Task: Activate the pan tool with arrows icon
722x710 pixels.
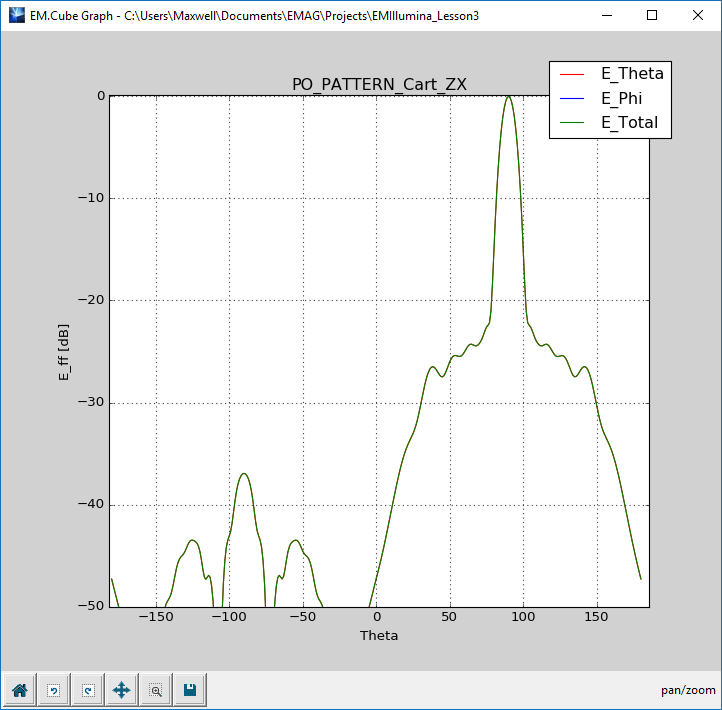Action: [122, 689]
